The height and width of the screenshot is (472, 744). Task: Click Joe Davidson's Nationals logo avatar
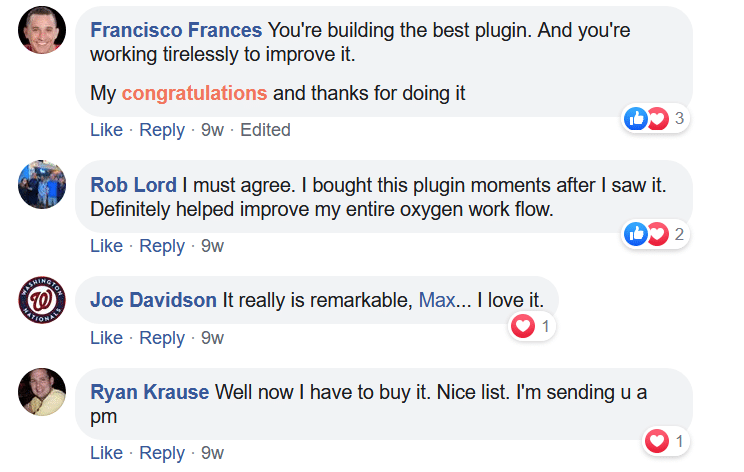pyautogui.click(x=43, y=300)
